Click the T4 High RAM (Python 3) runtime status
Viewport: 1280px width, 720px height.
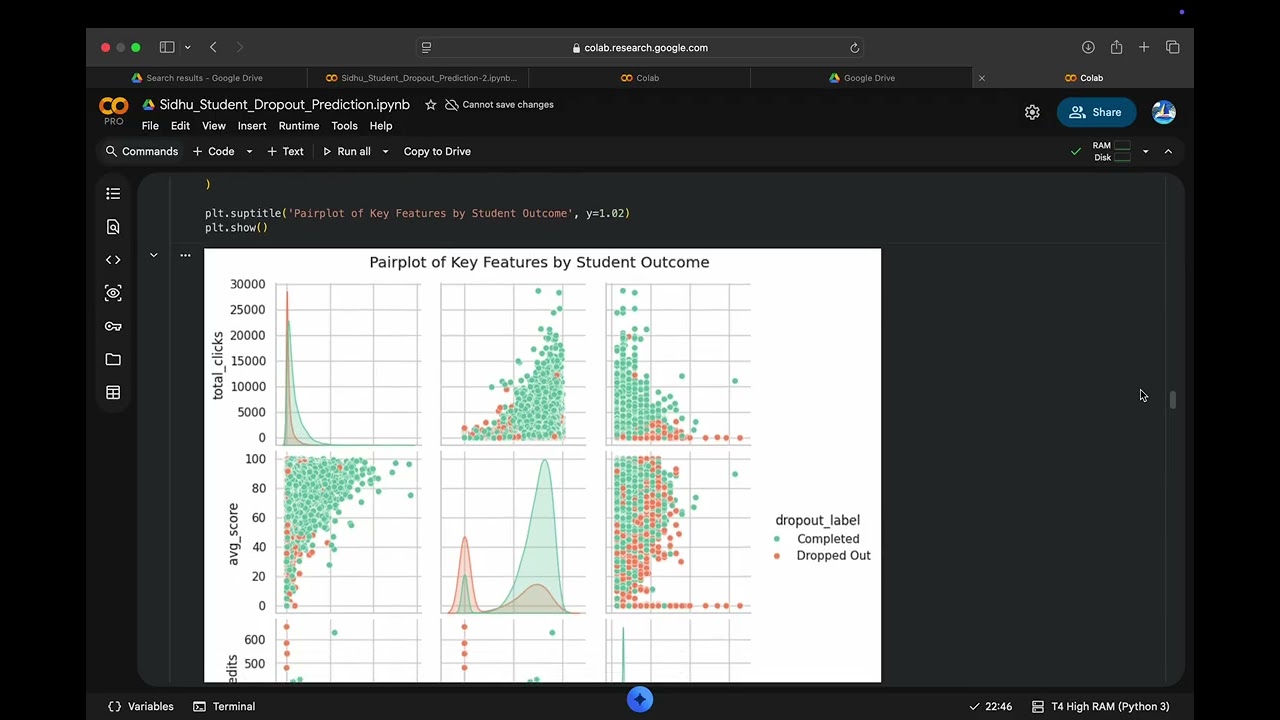coord(1100,707)
